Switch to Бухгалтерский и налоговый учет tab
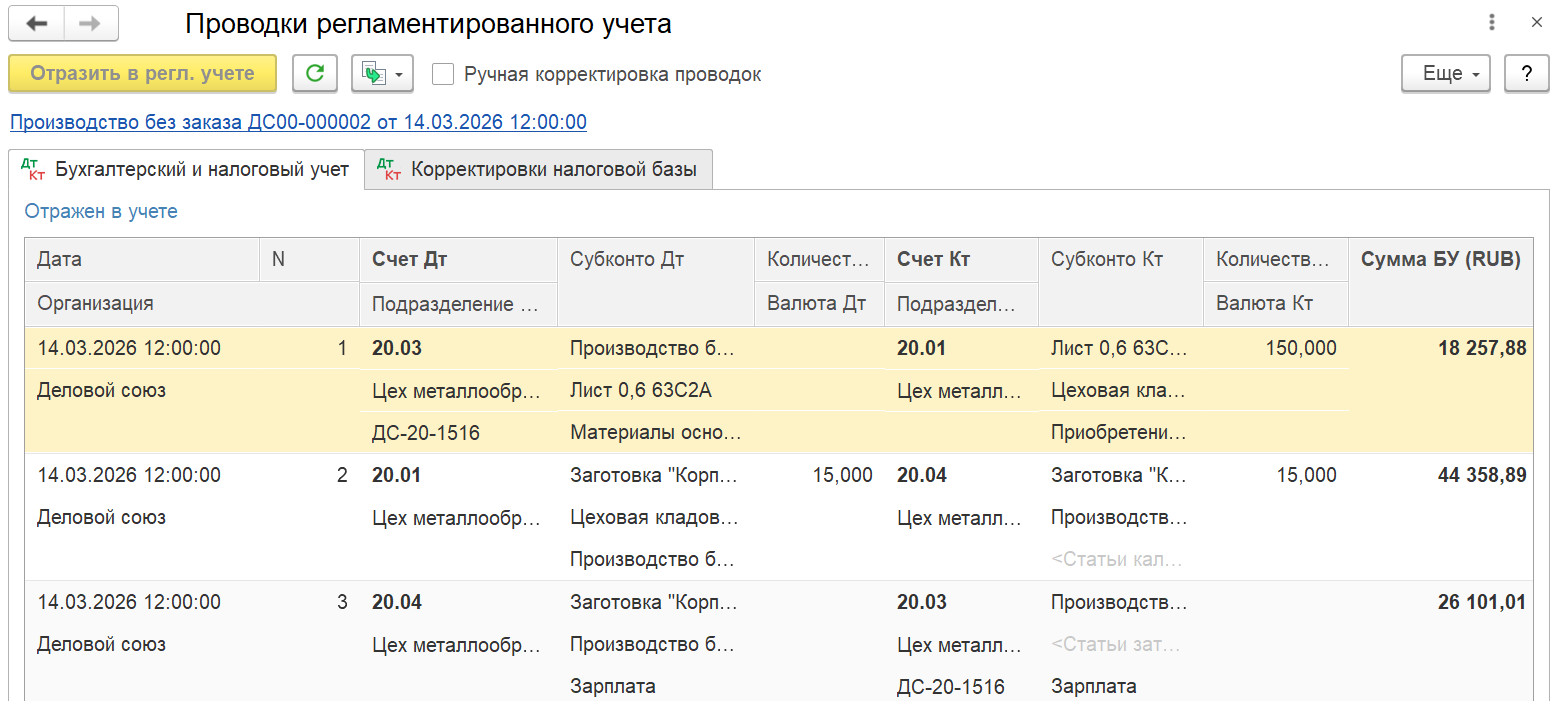Viewport: 1564px width, 701px height. (x=186, y=170)
